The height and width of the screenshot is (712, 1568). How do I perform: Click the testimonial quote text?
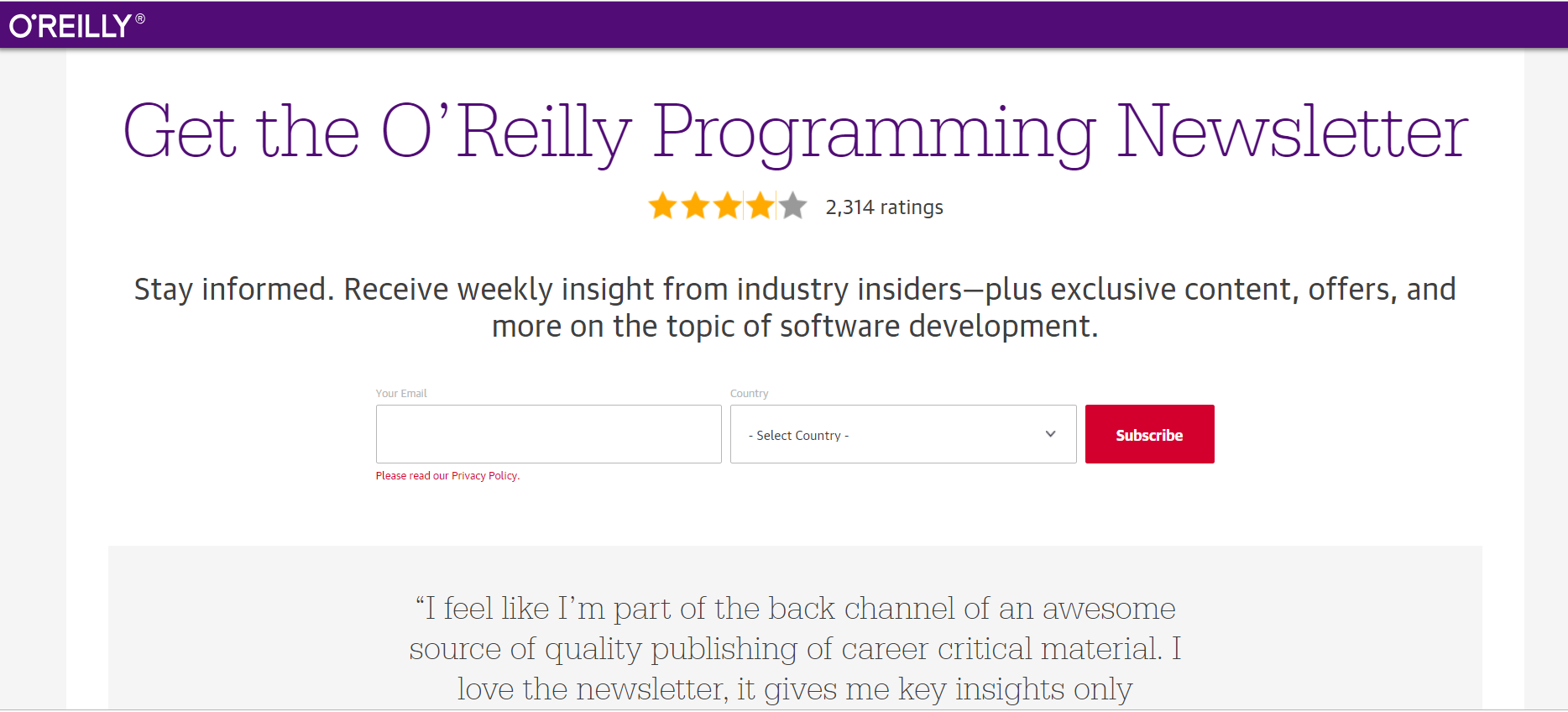795,648
